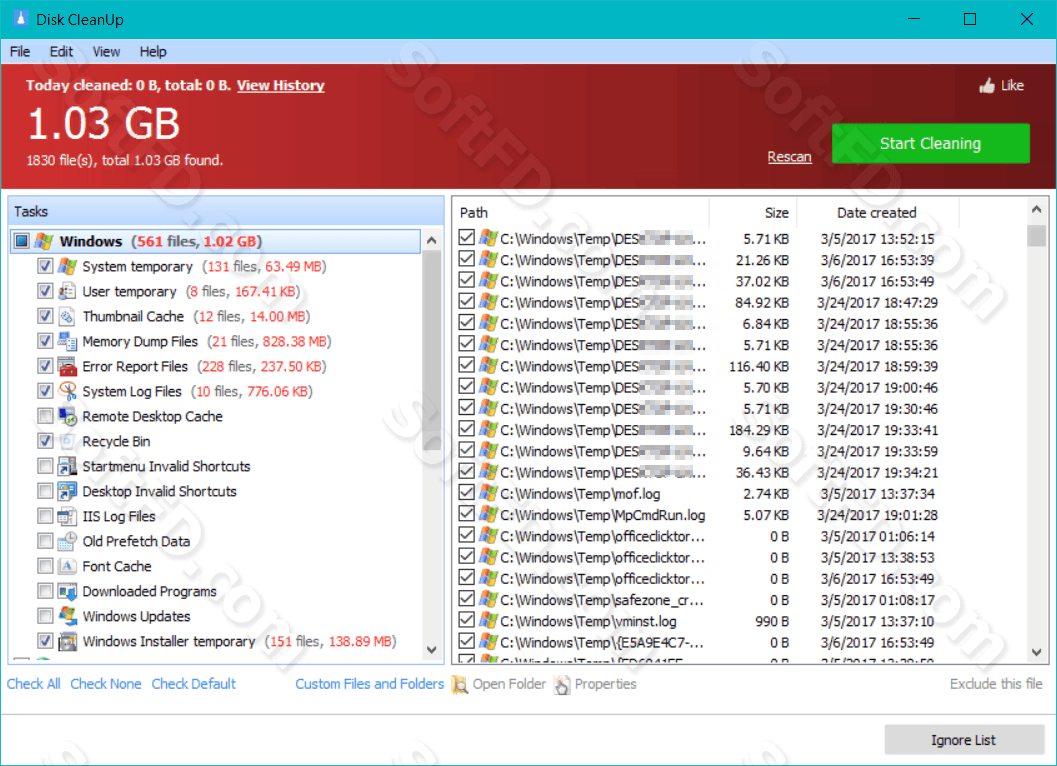Click the Memory Dump Files icon
Screen dimensions: 1057x766
tap(67, 341)
